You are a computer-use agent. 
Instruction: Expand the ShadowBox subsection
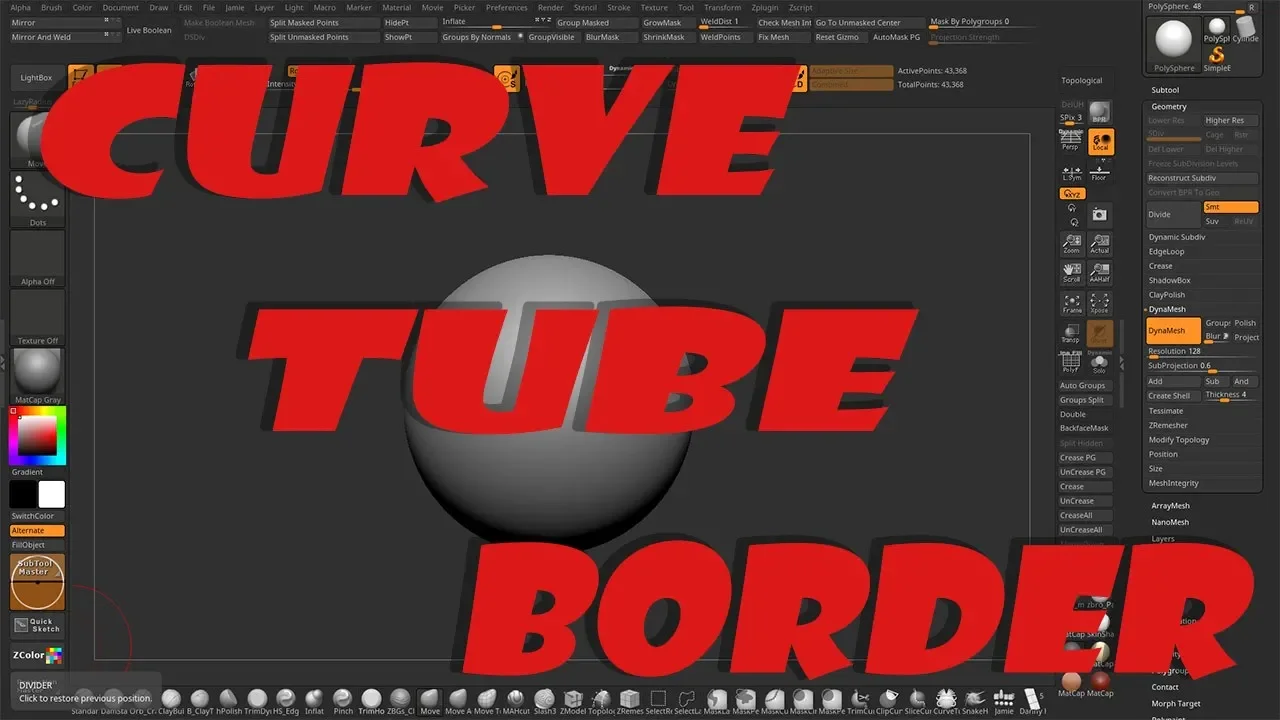tap(1169, 280)
